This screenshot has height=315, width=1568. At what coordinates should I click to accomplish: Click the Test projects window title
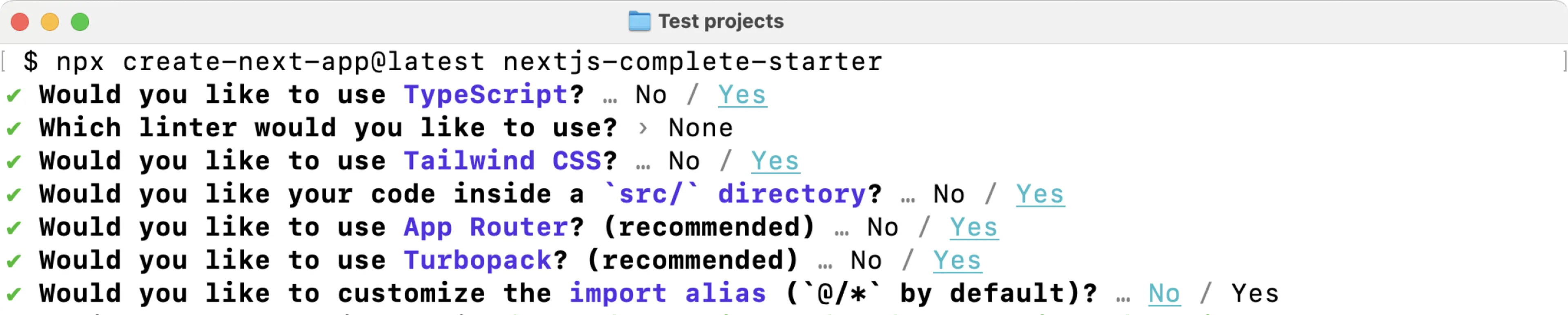721,21
